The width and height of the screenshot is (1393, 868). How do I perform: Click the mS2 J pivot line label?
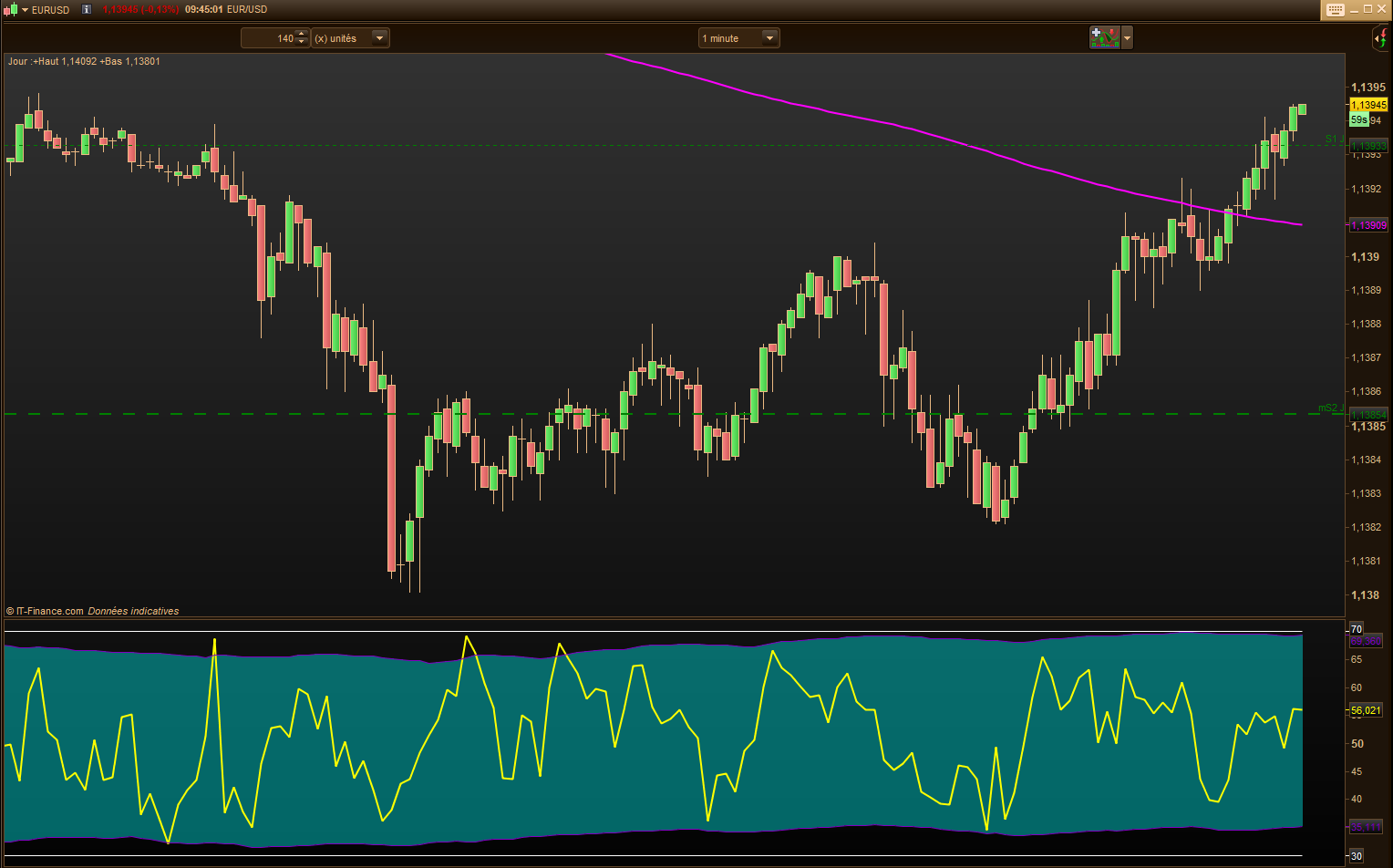click(x=1331, y=408)
